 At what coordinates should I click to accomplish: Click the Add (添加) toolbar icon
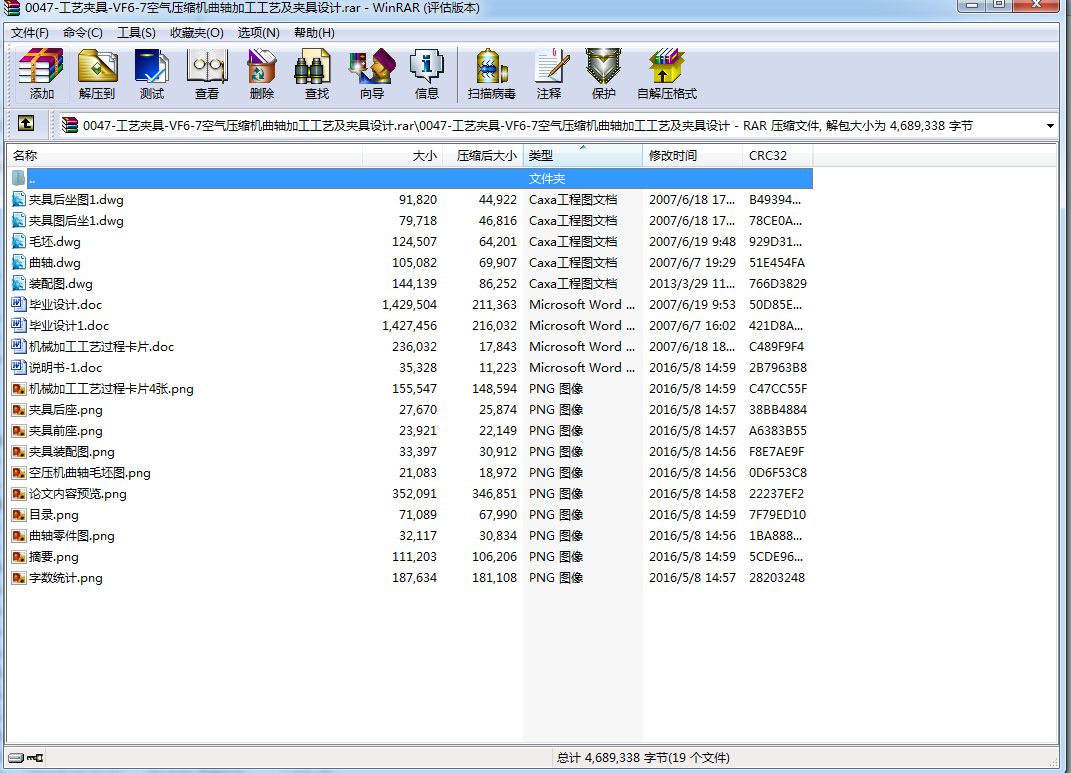tap(41, 74)
